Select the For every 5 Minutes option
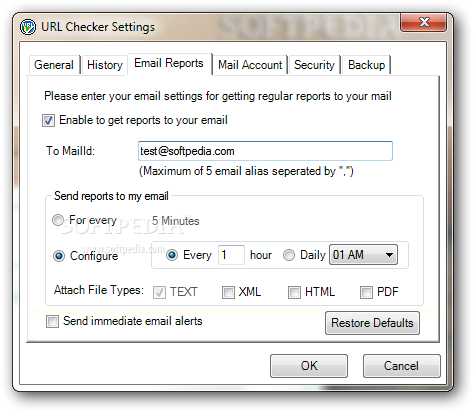 click(58, 220)
